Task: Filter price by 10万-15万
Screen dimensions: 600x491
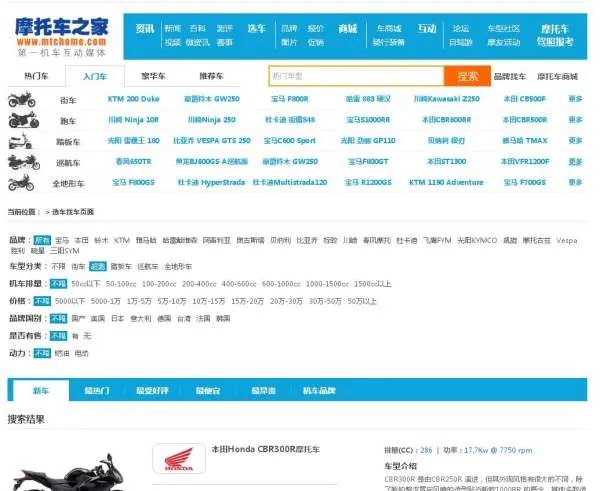Action: (209, 301)
